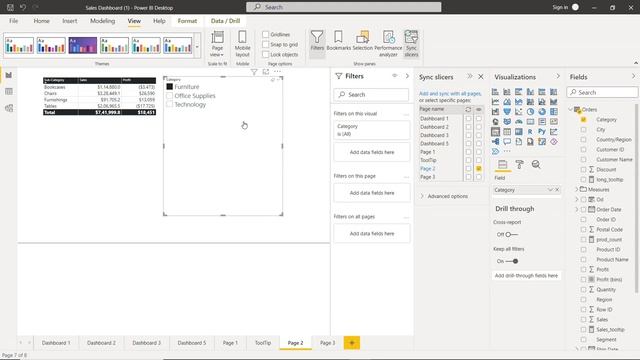Select the stacked bar chart visualization

tap(495, 92)
